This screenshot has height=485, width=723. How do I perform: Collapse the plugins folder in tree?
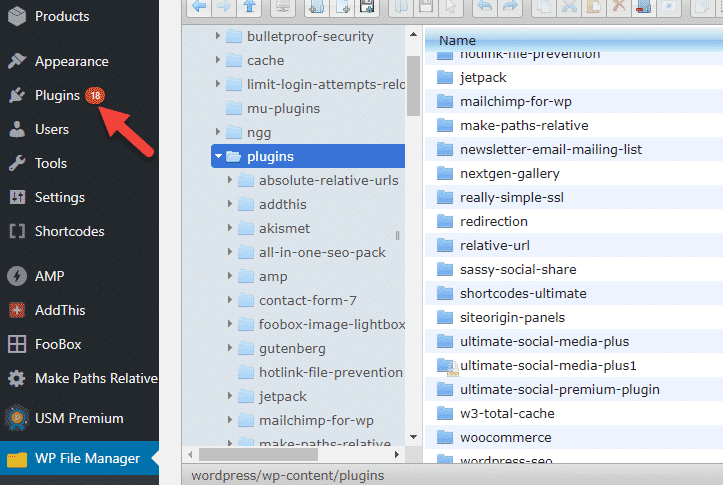click(x=218, y=156)
